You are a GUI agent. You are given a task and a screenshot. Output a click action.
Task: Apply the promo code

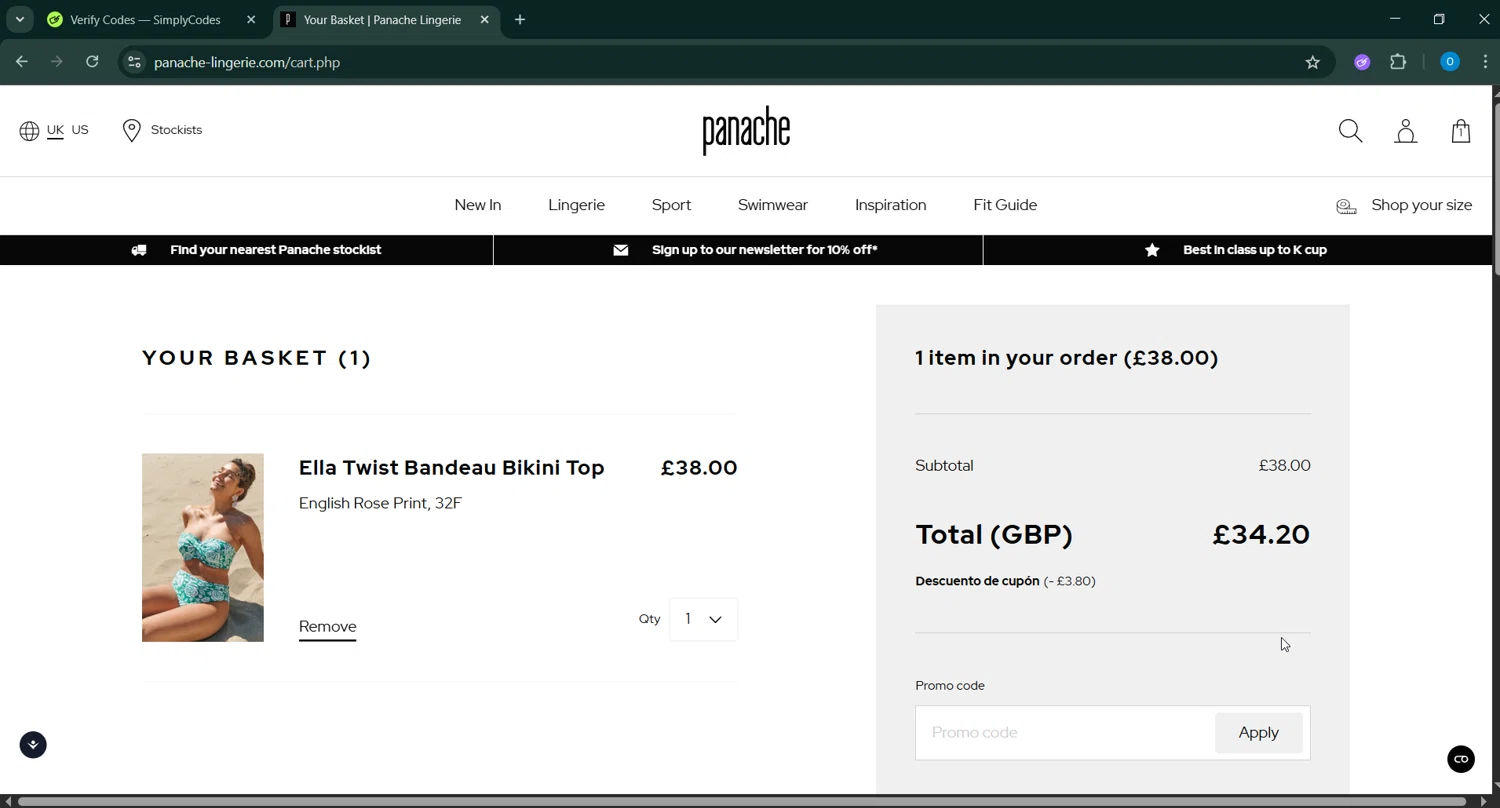tap(1258, 733)
